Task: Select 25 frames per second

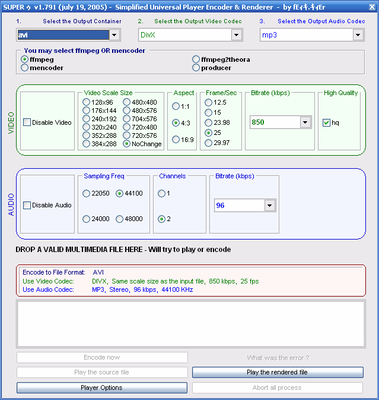Action: pos(209,133)
